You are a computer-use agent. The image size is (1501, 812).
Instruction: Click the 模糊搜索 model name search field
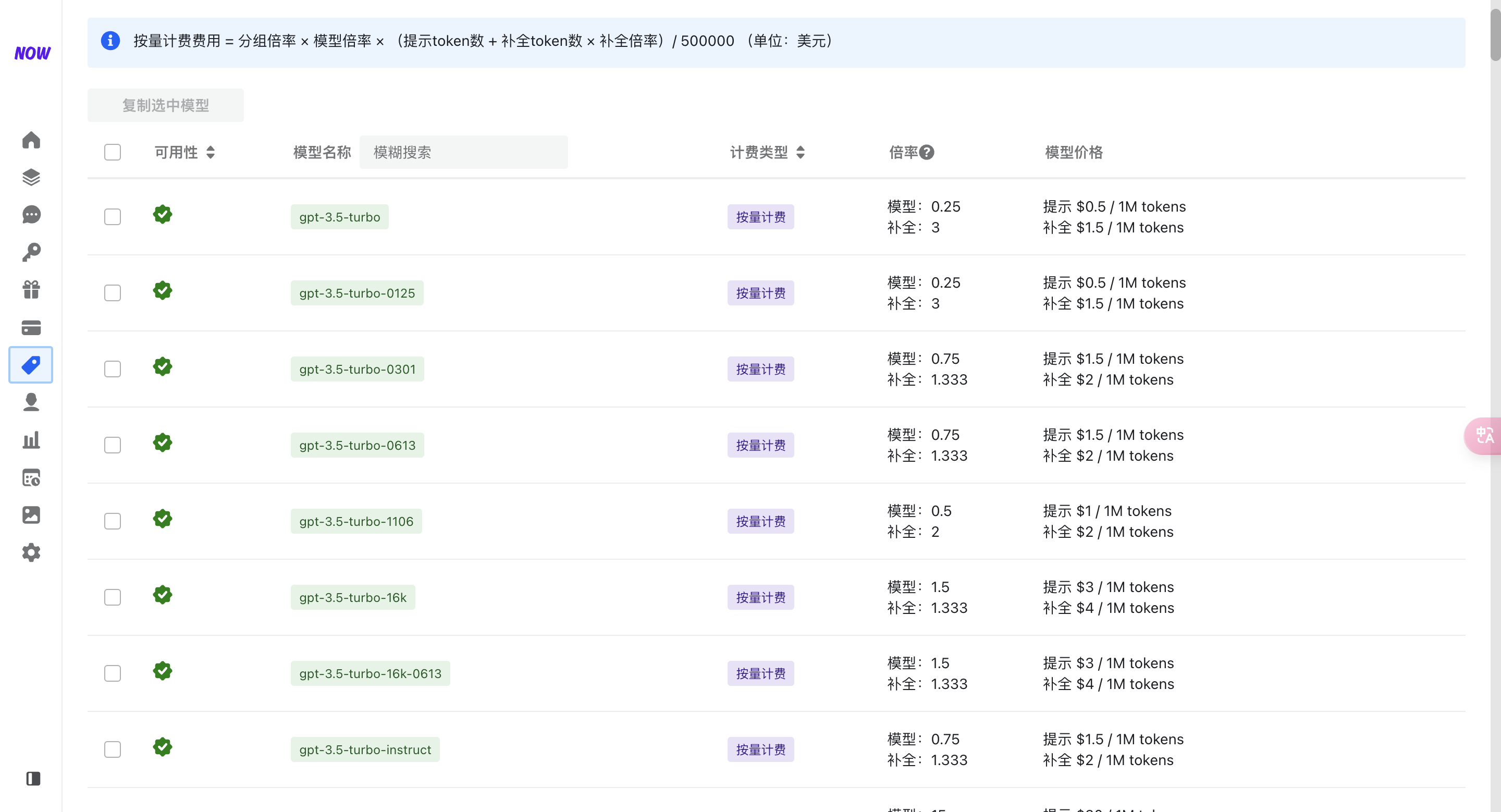(464, 153)
